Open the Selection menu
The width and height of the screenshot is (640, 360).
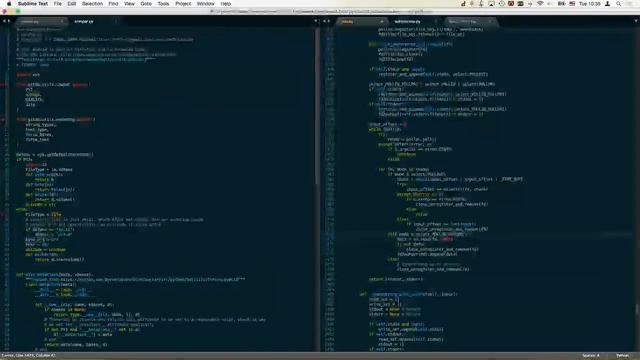(92, 4)
